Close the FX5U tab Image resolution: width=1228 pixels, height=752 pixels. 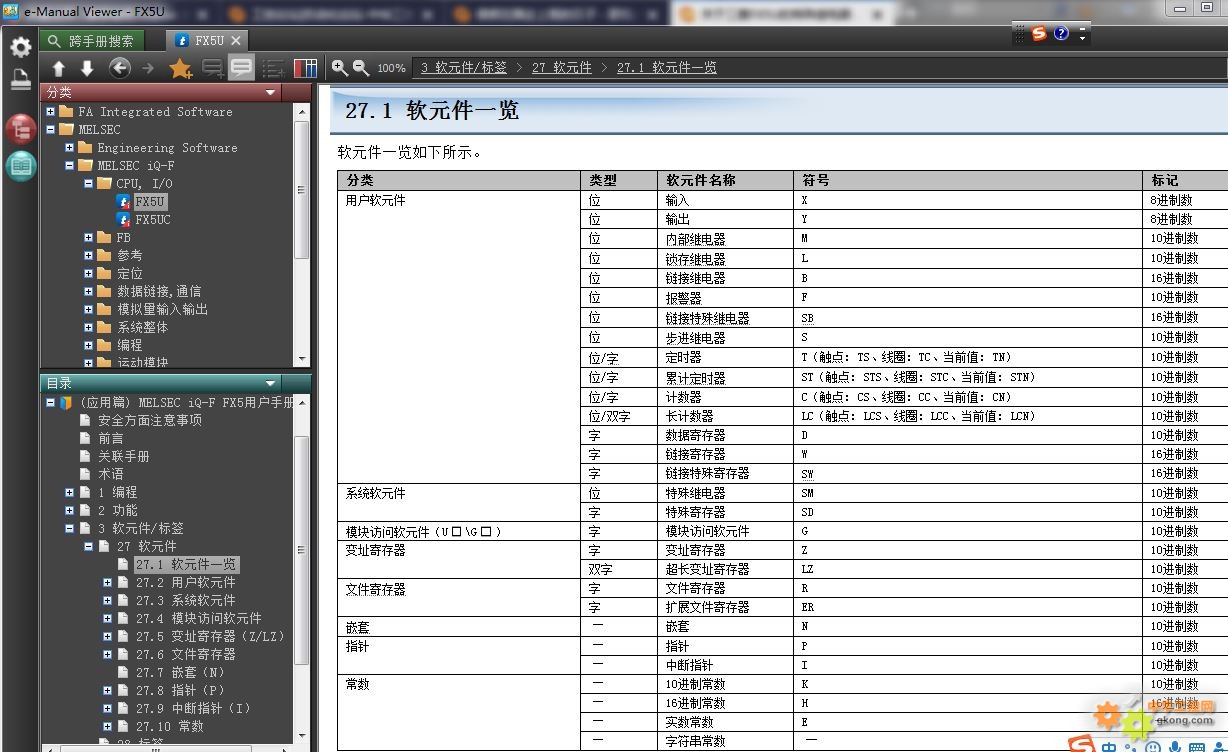(236, 40)
